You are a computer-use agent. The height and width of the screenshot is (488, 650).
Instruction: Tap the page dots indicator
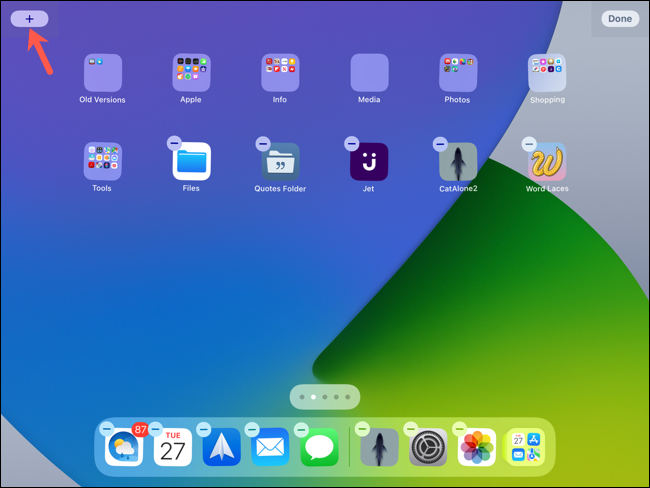[x=324, y=397]
